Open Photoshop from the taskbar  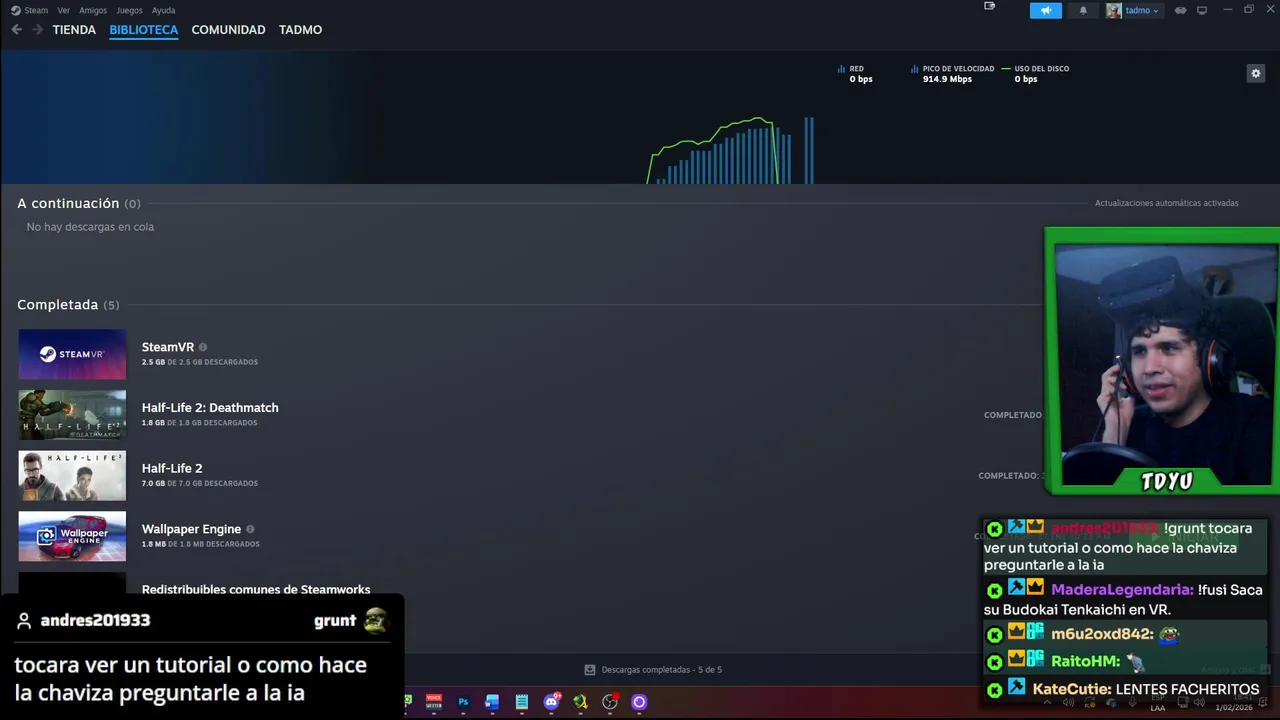[x=463, y=702]
